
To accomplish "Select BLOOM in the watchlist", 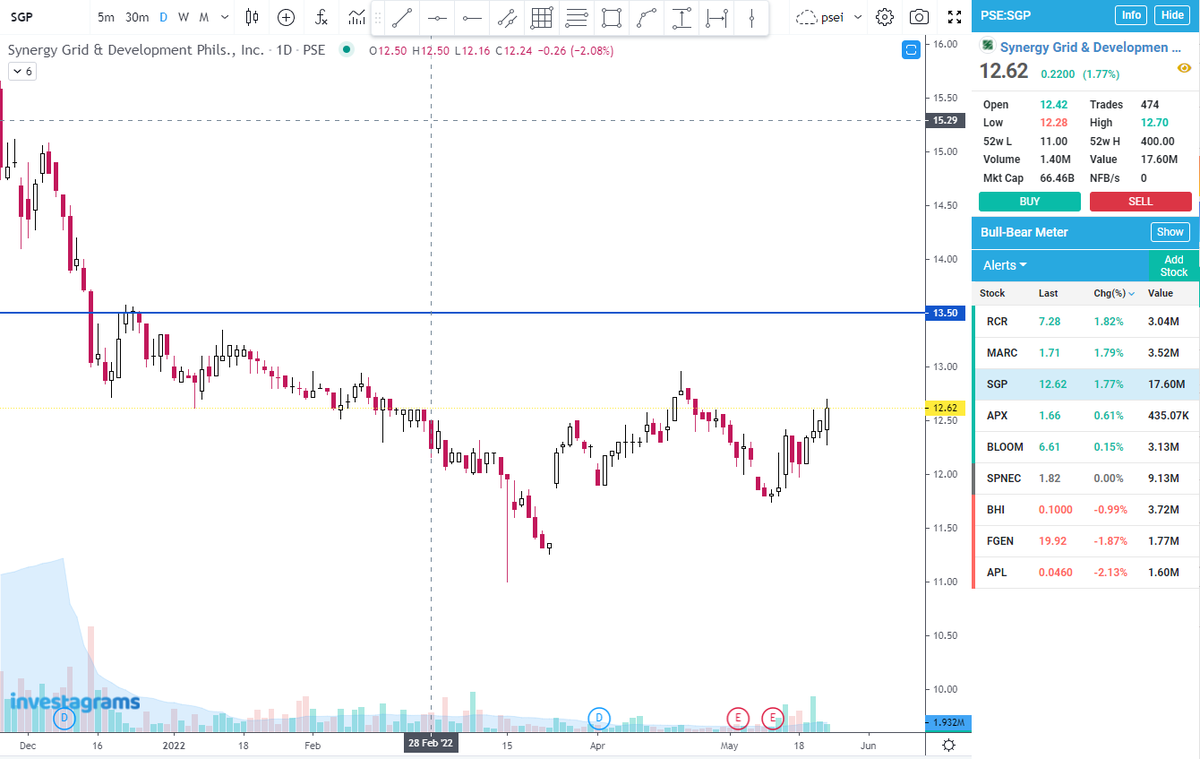I will point(1085,446).
